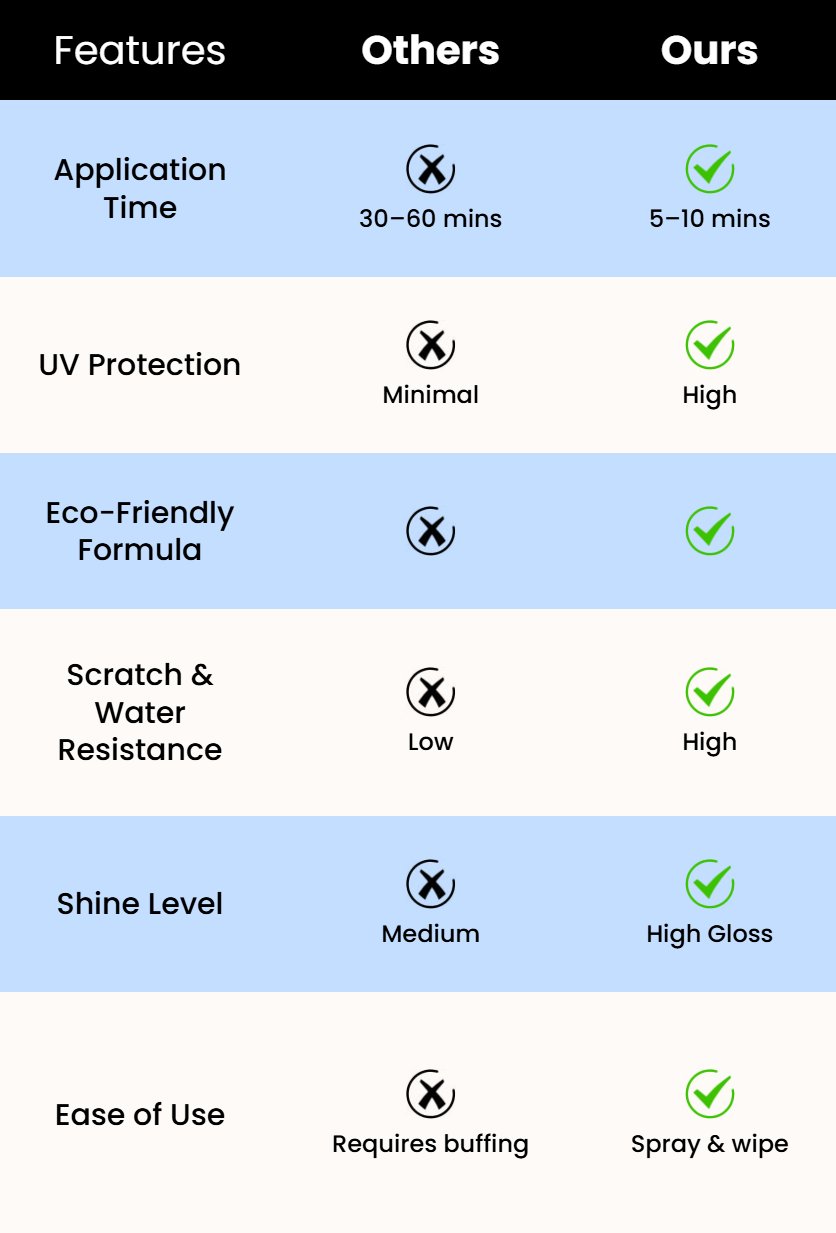Select the Shine Level feature label
This screenshot has height=1233, width=836.
coord(140,904)
